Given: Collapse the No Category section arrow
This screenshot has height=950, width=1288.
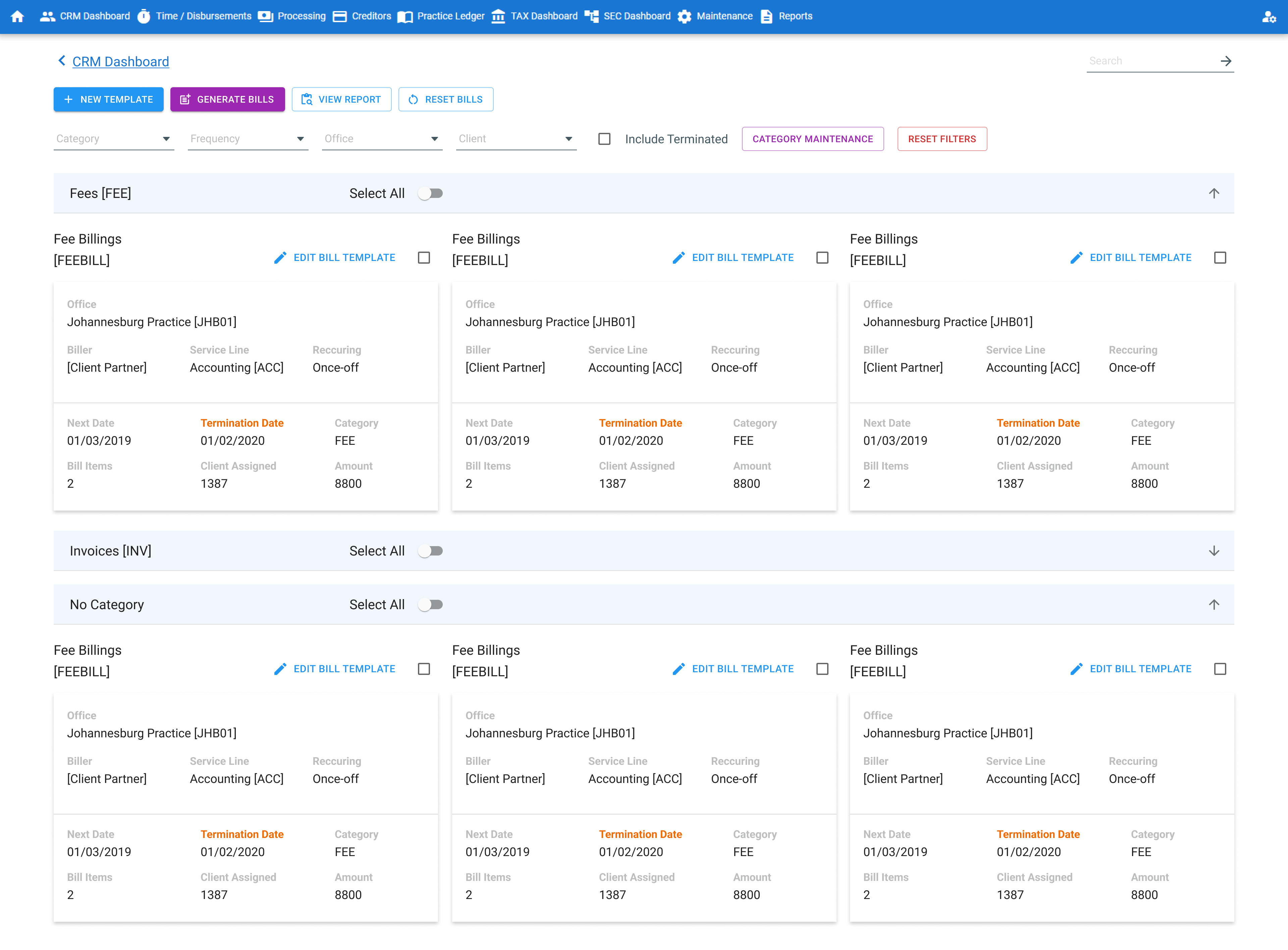Looking at the screenshot, I should [1214, 604].
